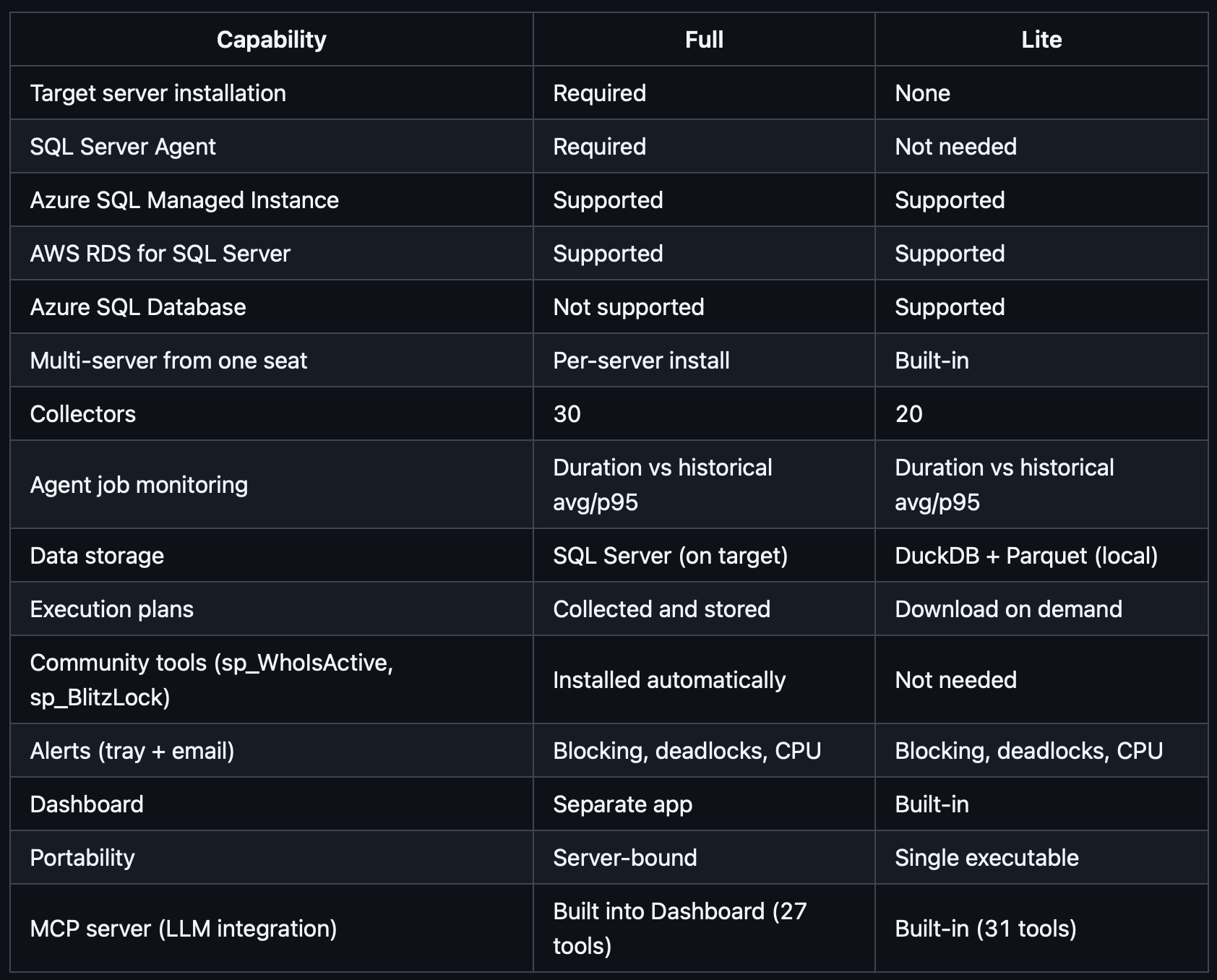Click the Collectors row label
This screenshot has height=980, width=1217.
click(83, 414)
